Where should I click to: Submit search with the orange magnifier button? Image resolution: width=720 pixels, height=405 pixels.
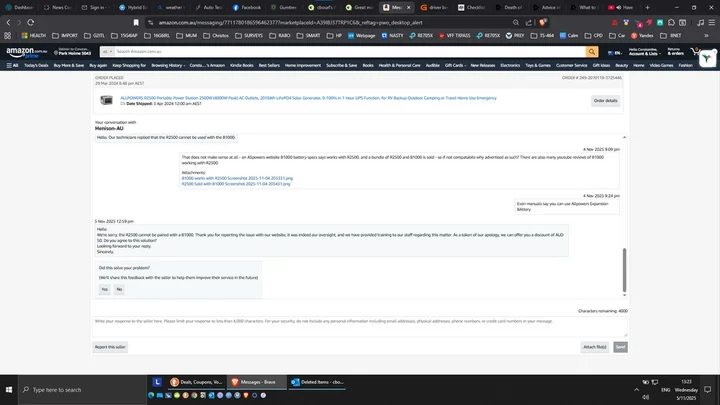point(592,52)
